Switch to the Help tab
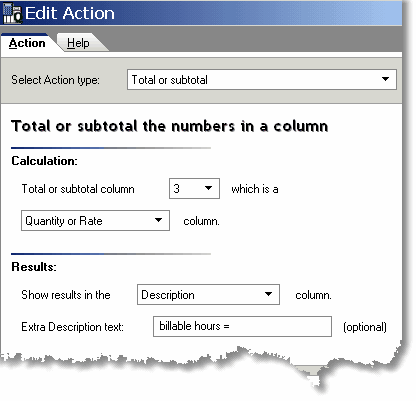The width and height of the screenshot is (416, 401). 78,43
